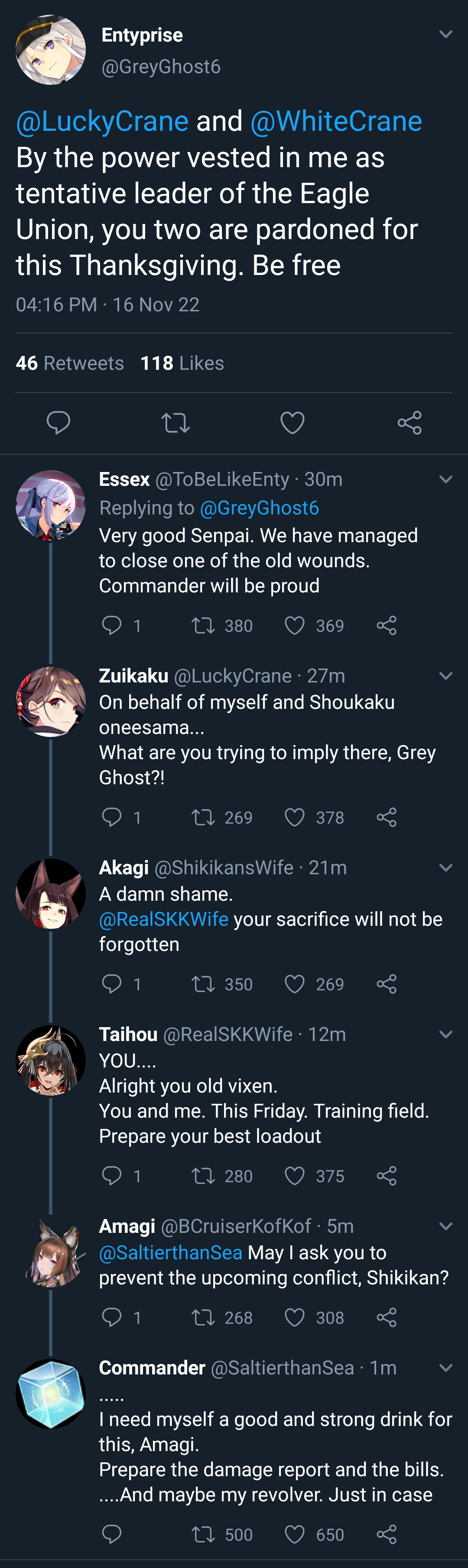
Task: Share Taihou's tweet
Action: [x=387, y=1176]
